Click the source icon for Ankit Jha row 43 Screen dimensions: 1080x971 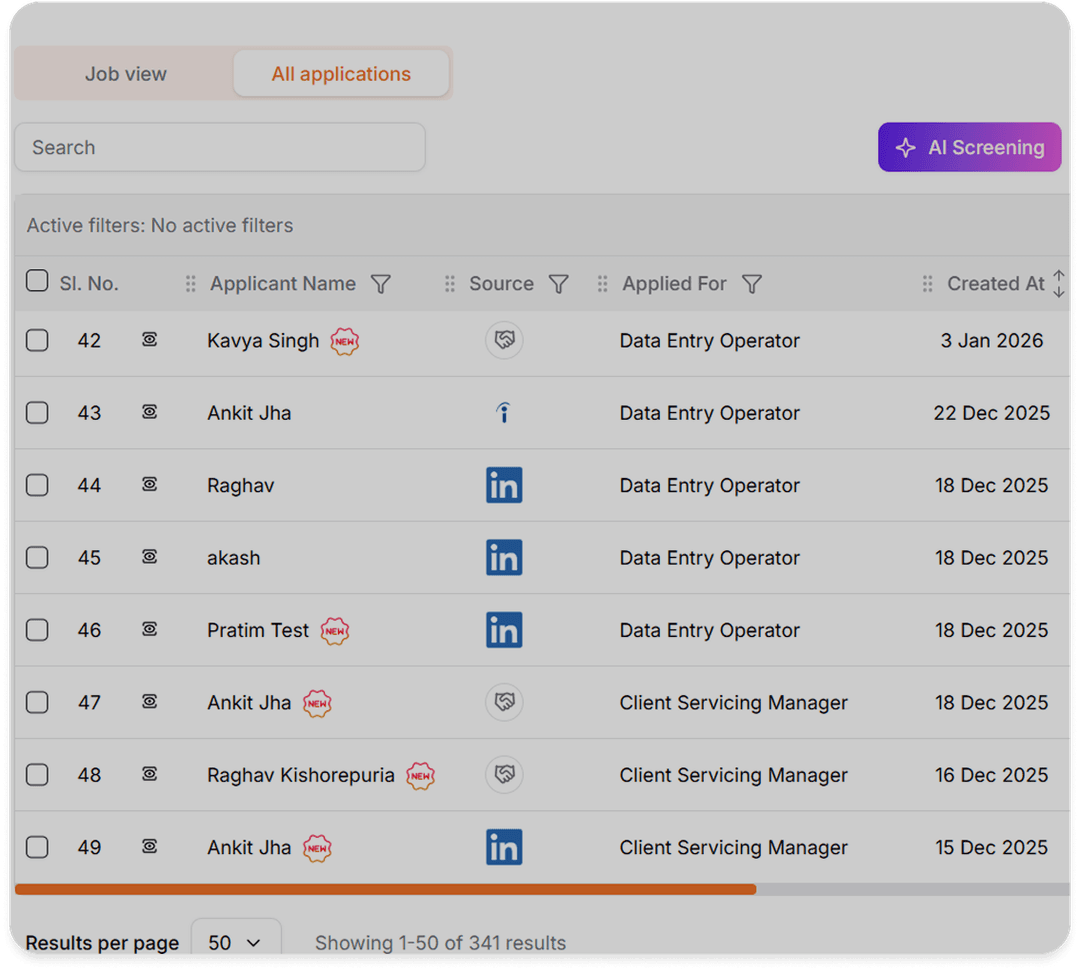[x=504, y=413]
